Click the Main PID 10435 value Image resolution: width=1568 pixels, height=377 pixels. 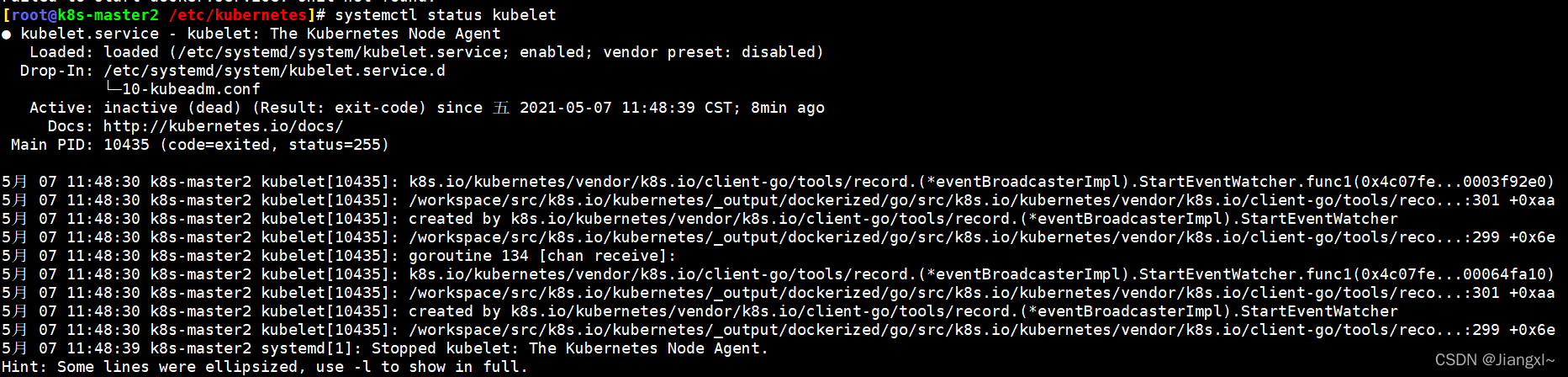coord(126,145)
